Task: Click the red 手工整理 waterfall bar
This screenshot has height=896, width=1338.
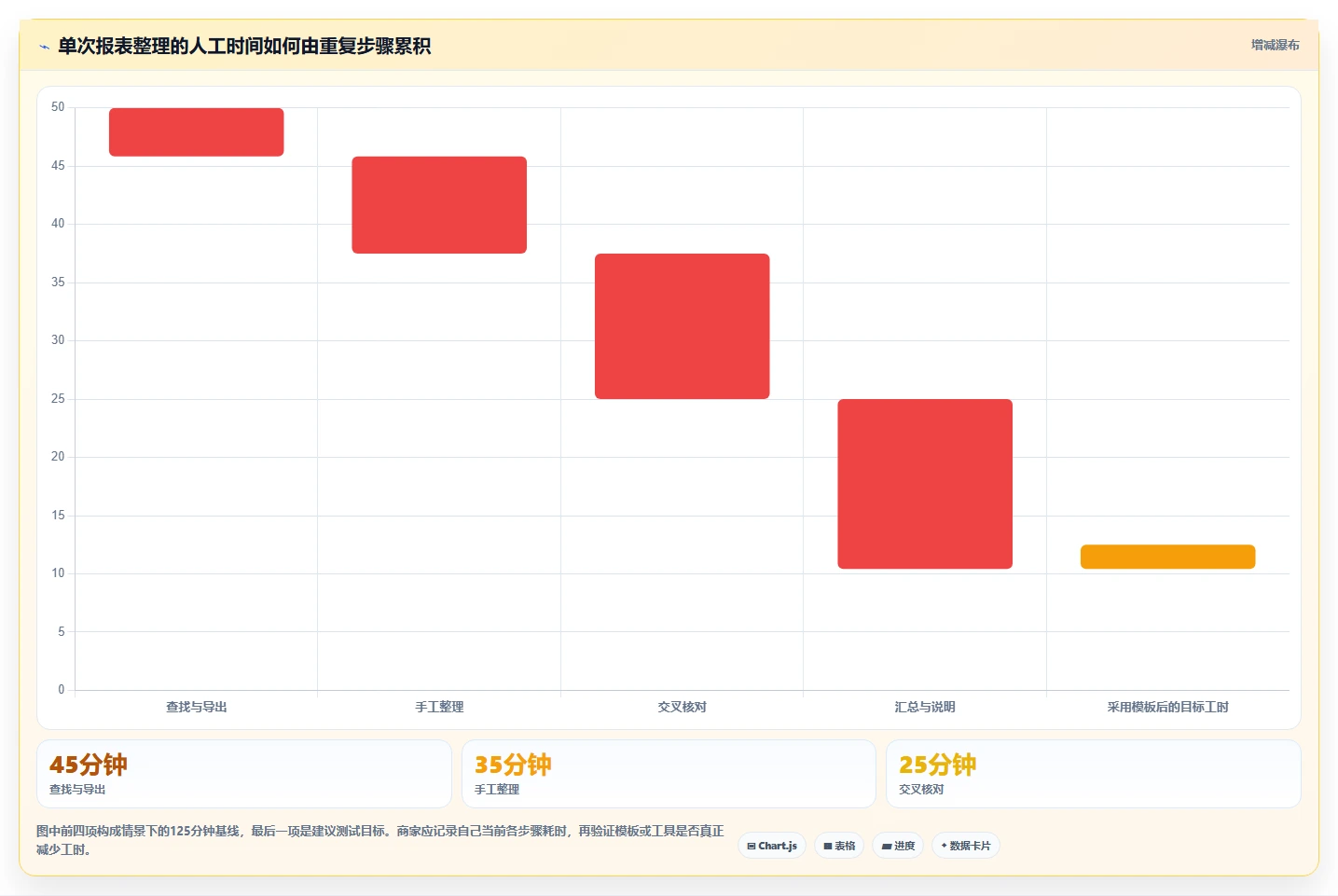Action: pyautogui.click(x=439, y=205)
